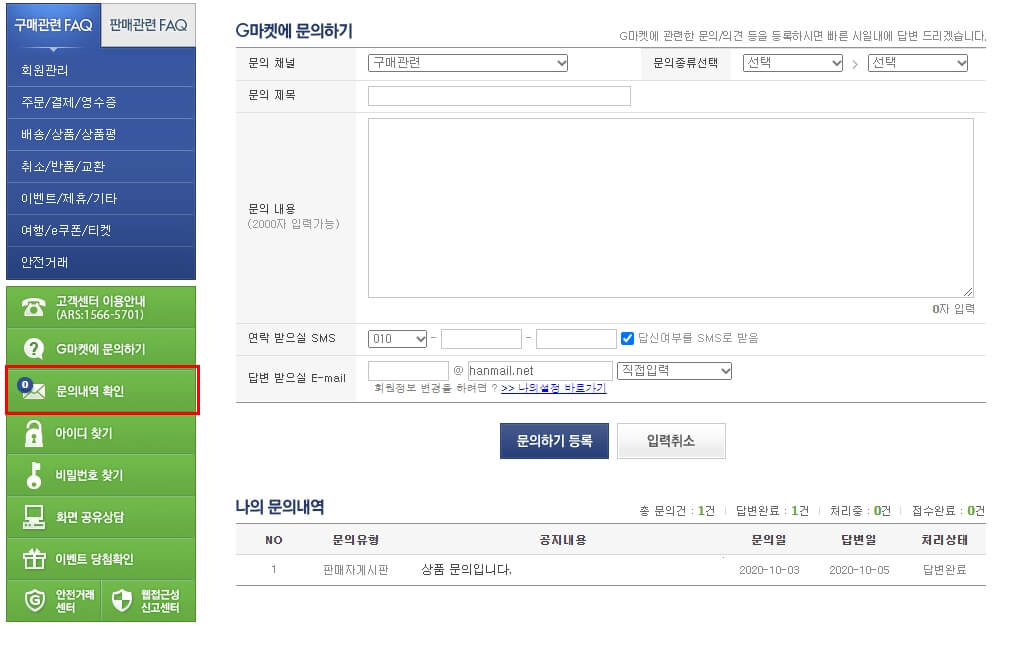Click the 처리상태 column header
This screenshot has width=1034, height=654.
[x=944, y=540]
